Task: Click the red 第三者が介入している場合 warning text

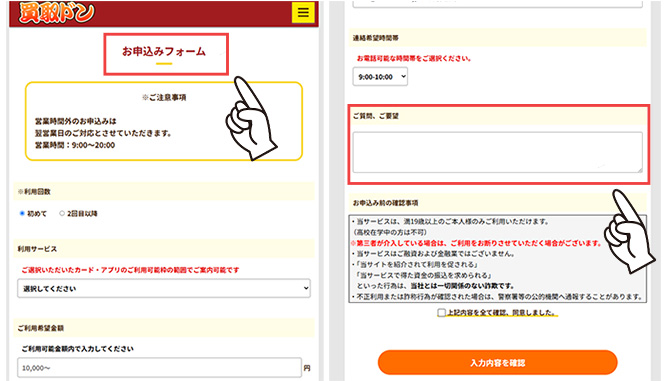Action: [476, 243]
